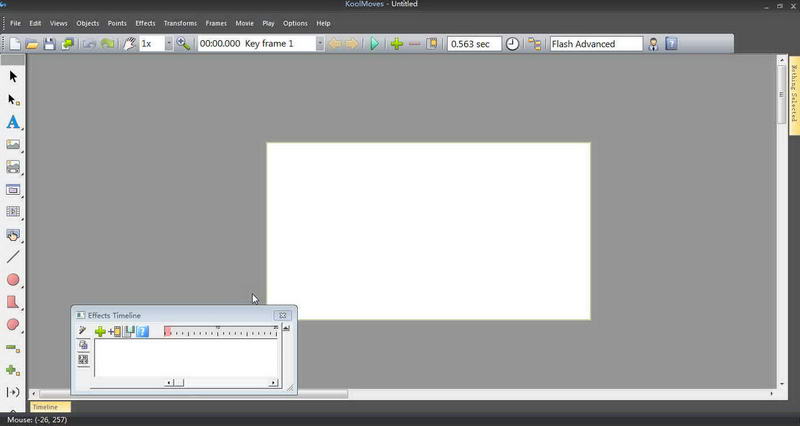The image size is (800, 426).
Task: Go to previous frame with left arrow
Action: coord(335,44)
